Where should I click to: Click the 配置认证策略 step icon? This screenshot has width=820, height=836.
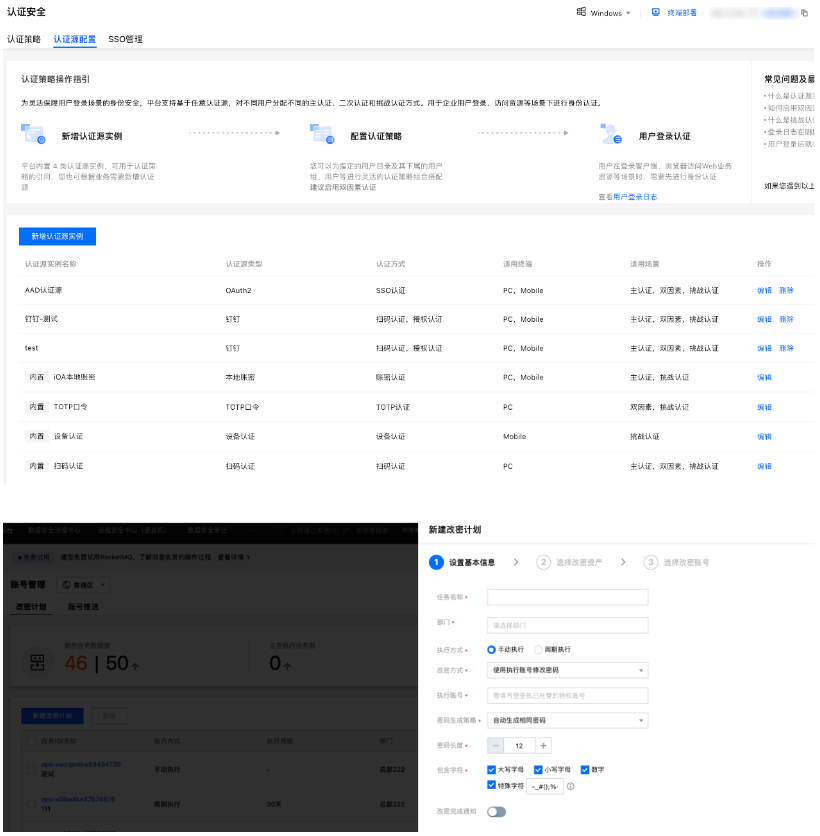coord(321,134)
